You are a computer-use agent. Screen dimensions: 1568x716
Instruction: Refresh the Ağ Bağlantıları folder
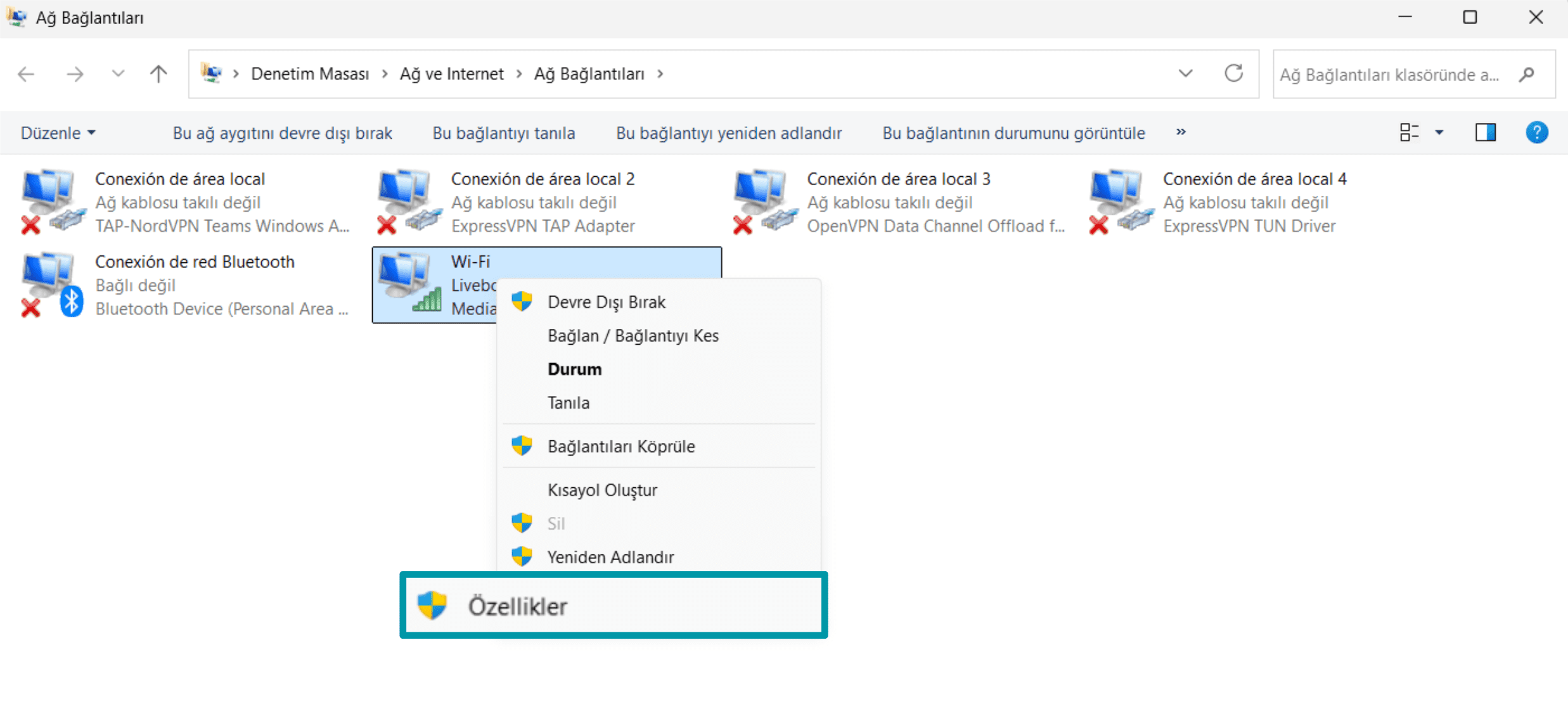1233,74
